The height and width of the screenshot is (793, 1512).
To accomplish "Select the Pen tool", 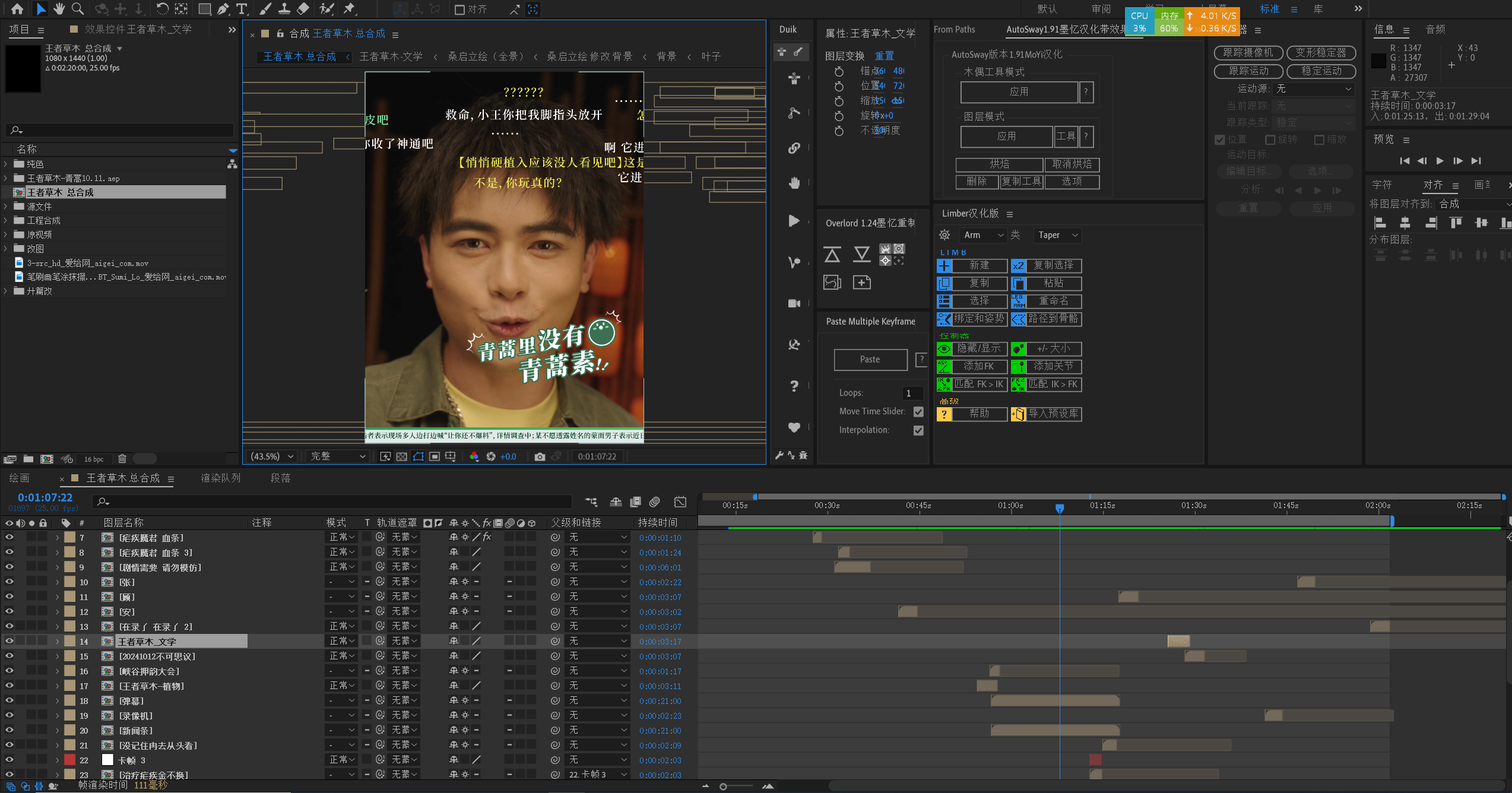I will coord(223,9).
